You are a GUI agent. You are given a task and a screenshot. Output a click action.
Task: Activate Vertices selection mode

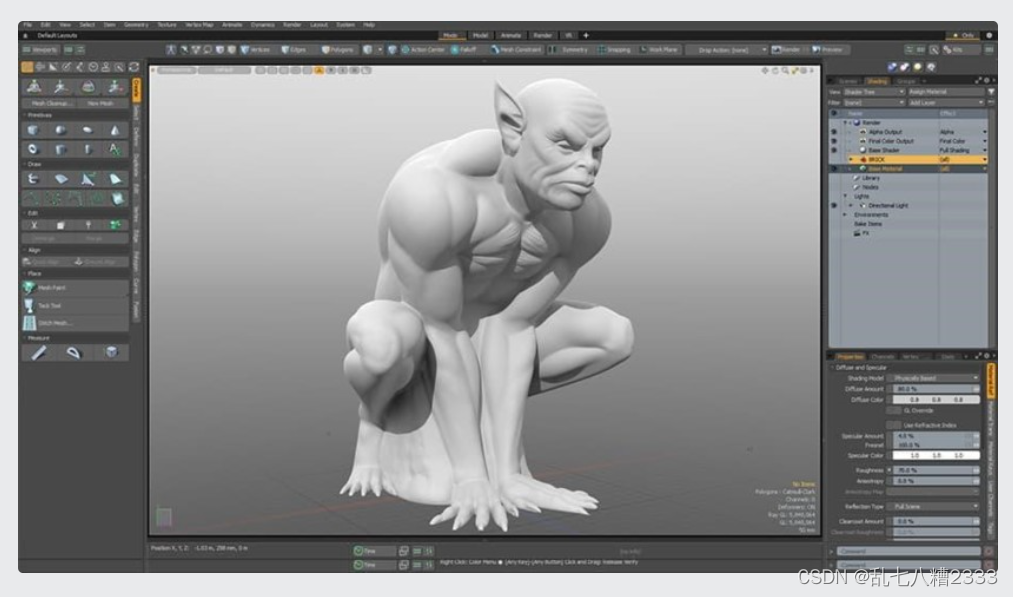tap(254, 49)
